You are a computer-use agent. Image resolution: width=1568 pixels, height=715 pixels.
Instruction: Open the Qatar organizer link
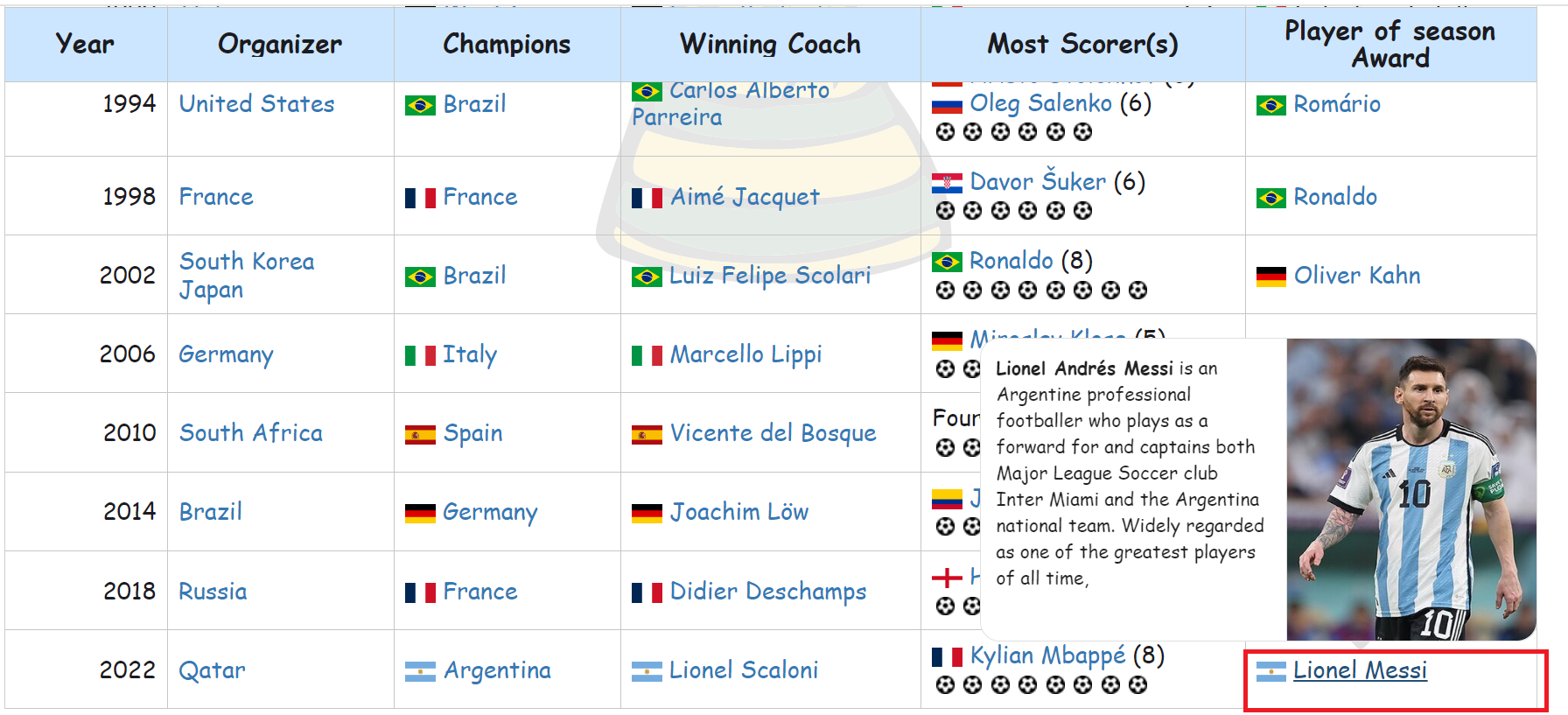point(212,670)
